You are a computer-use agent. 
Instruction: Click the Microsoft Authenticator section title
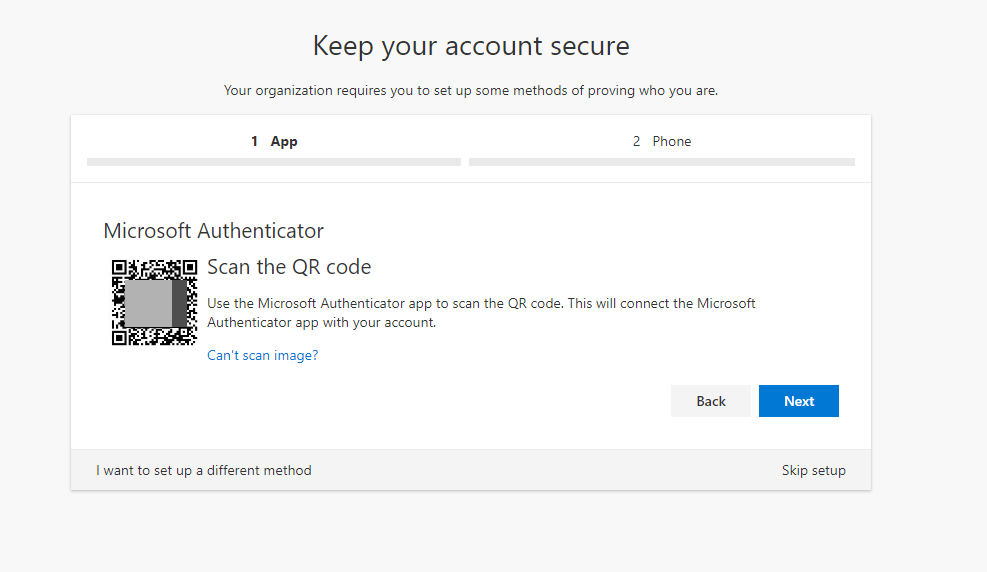(213, 231)
